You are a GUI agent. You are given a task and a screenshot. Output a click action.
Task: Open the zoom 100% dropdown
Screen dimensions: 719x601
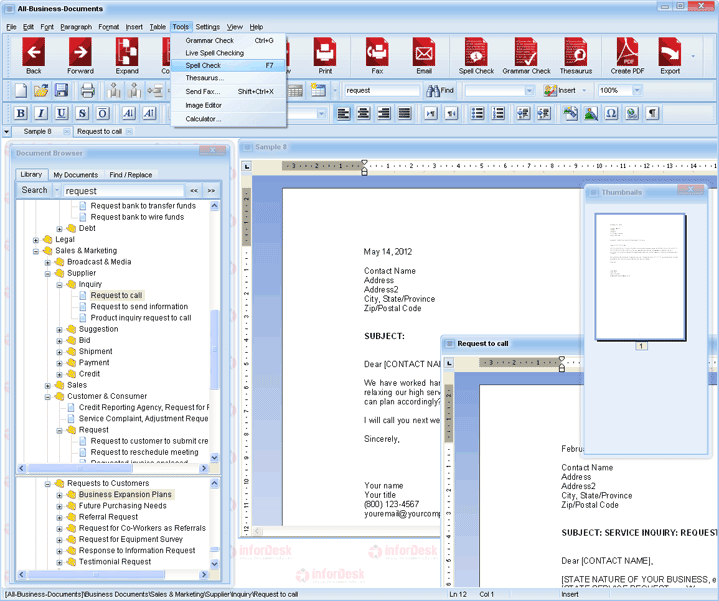pos(637,90)
